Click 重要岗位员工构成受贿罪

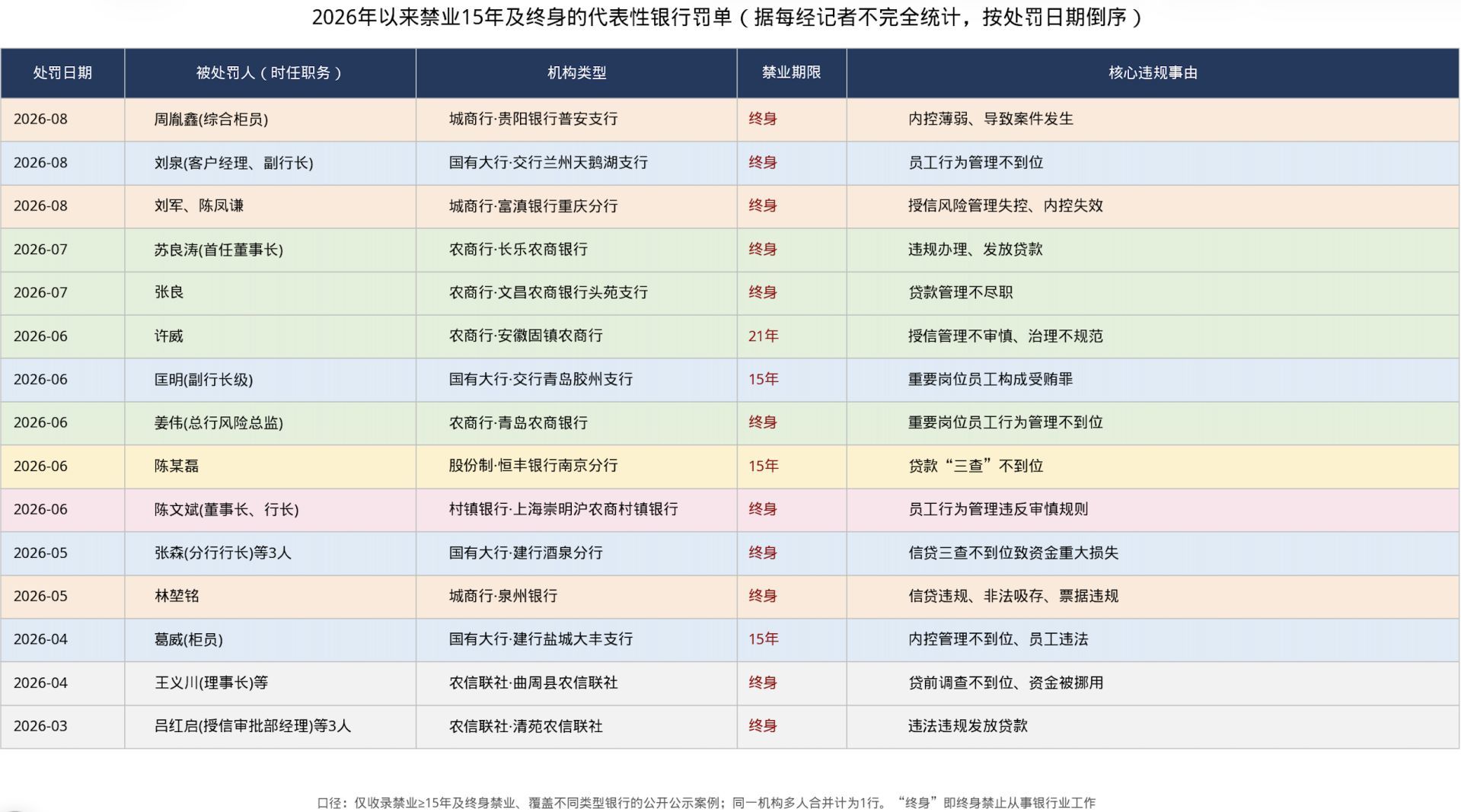coord(990,379)
